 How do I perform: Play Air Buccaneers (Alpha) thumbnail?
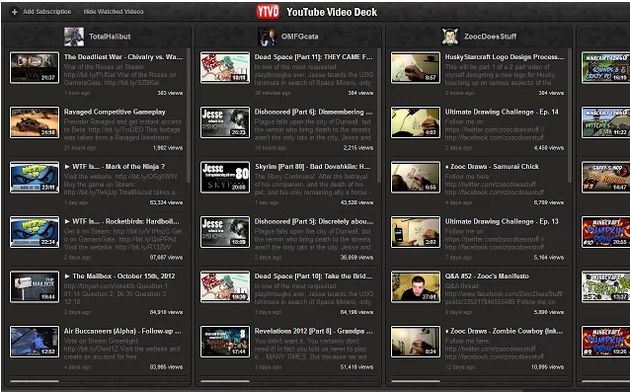35,342
